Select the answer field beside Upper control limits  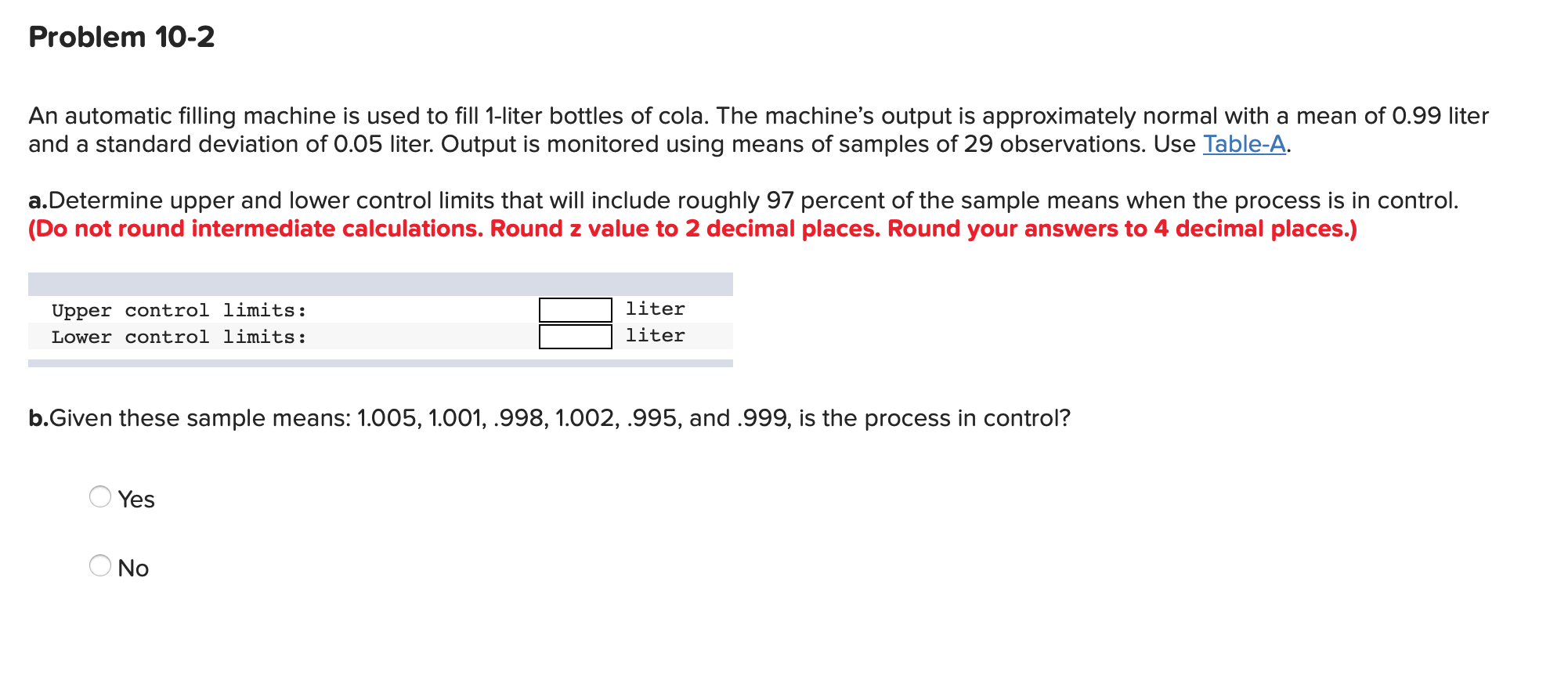576,309
